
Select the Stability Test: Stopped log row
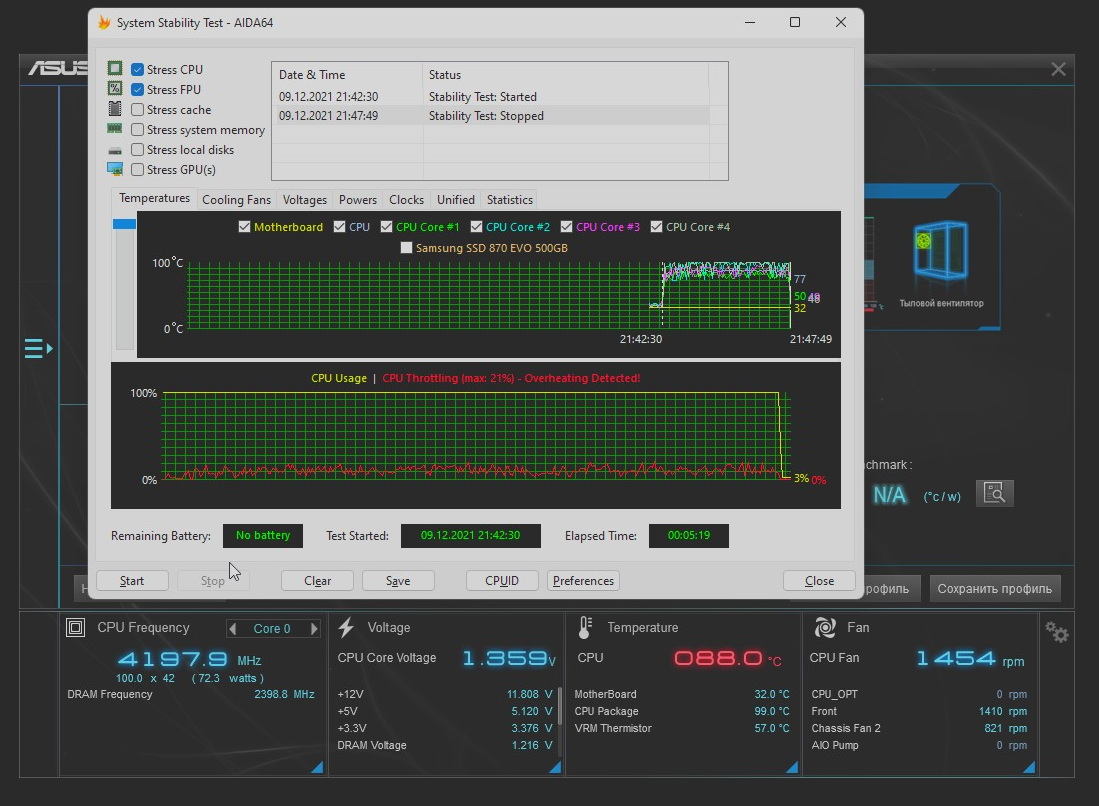click(491, 116)
